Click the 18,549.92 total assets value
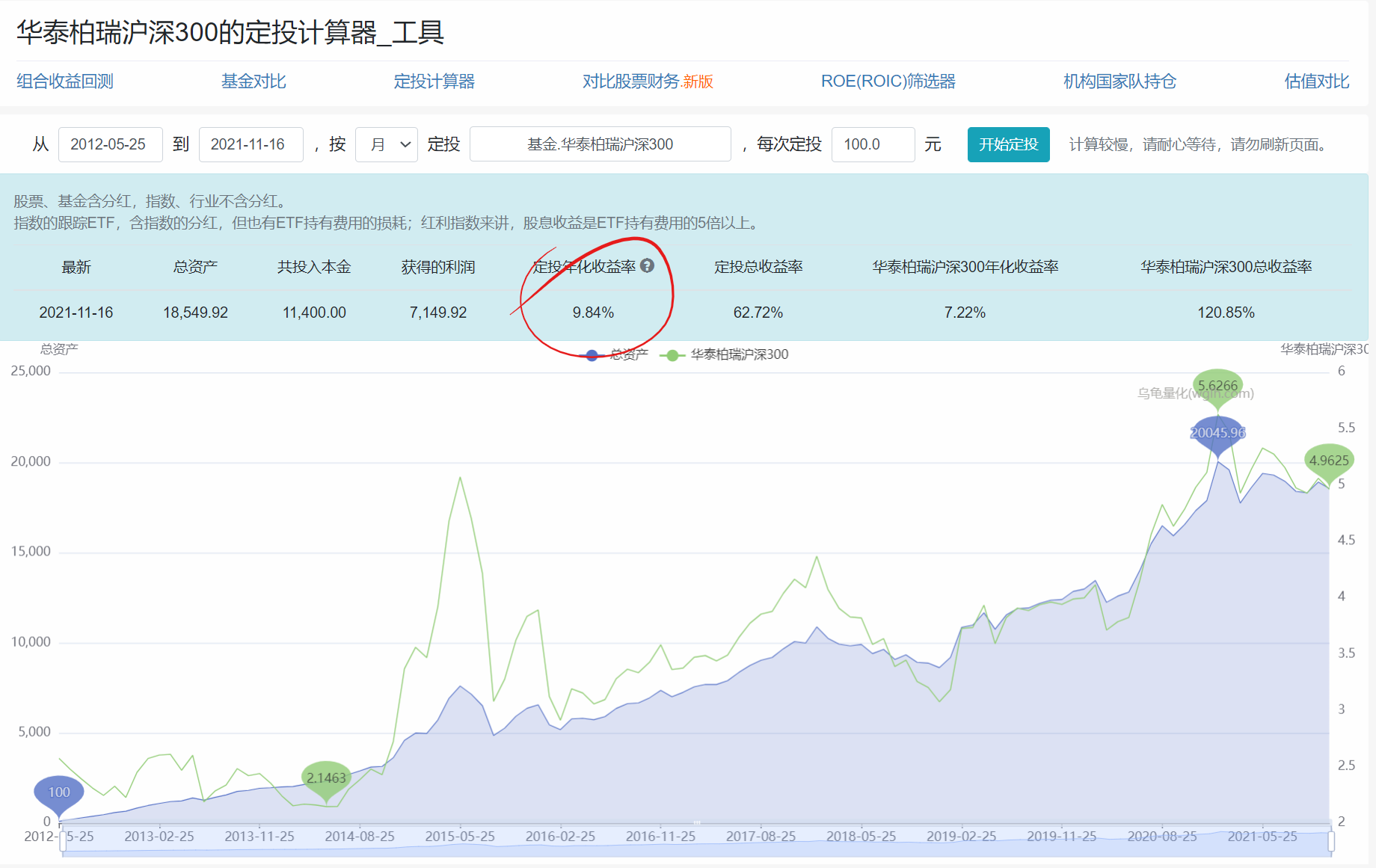The image size is (1376, 868). pyautogui.click(x=195, y=313)
